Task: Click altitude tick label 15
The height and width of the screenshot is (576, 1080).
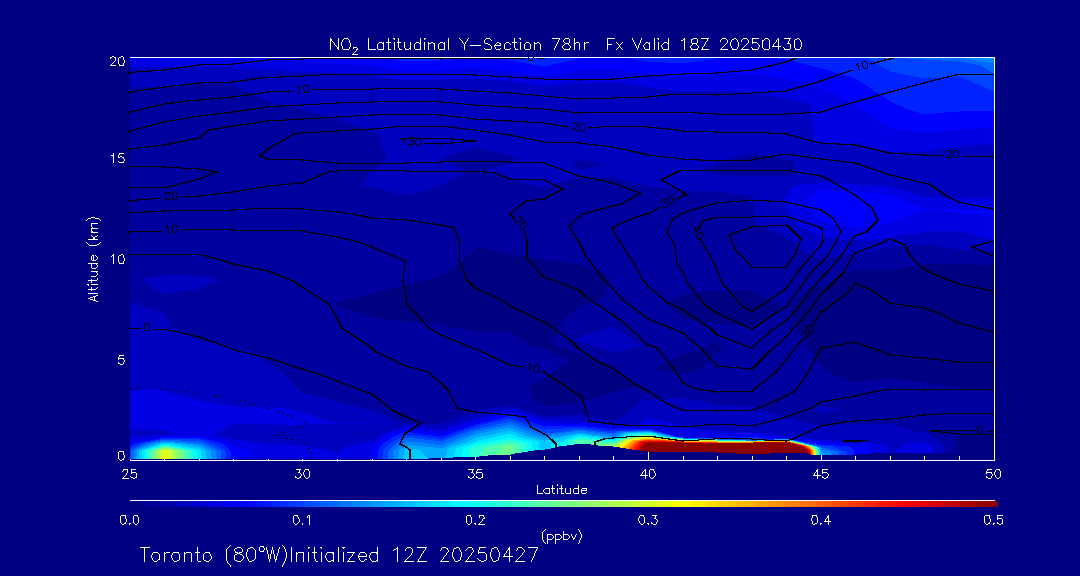Action: pos(116,158)
